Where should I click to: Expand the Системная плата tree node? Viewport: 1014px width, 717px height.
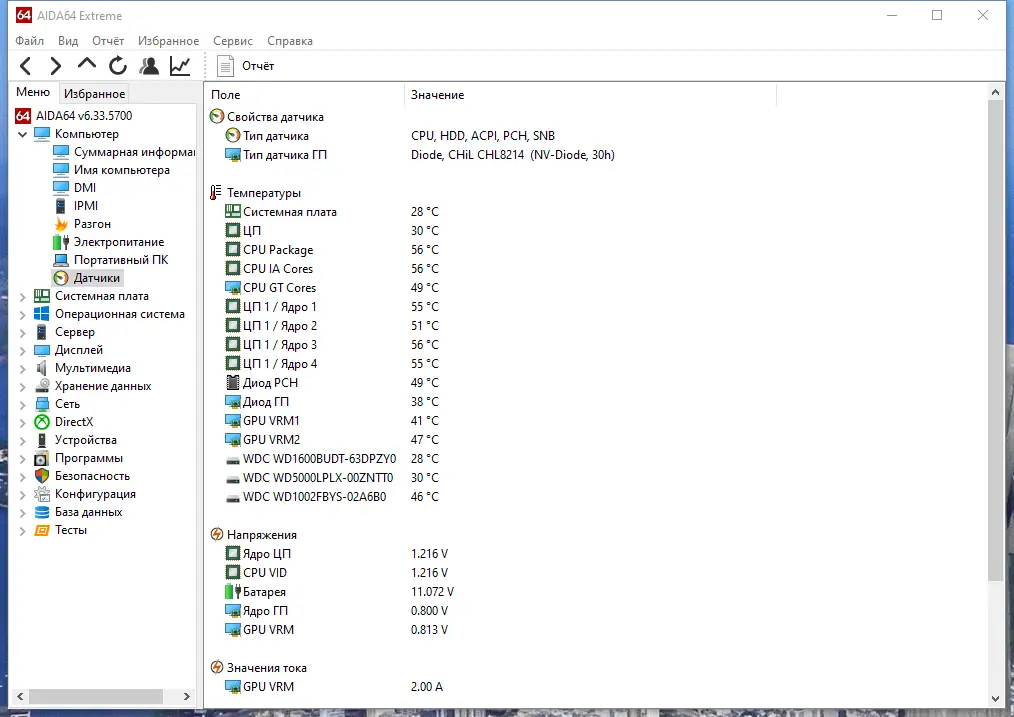point(23,297)
